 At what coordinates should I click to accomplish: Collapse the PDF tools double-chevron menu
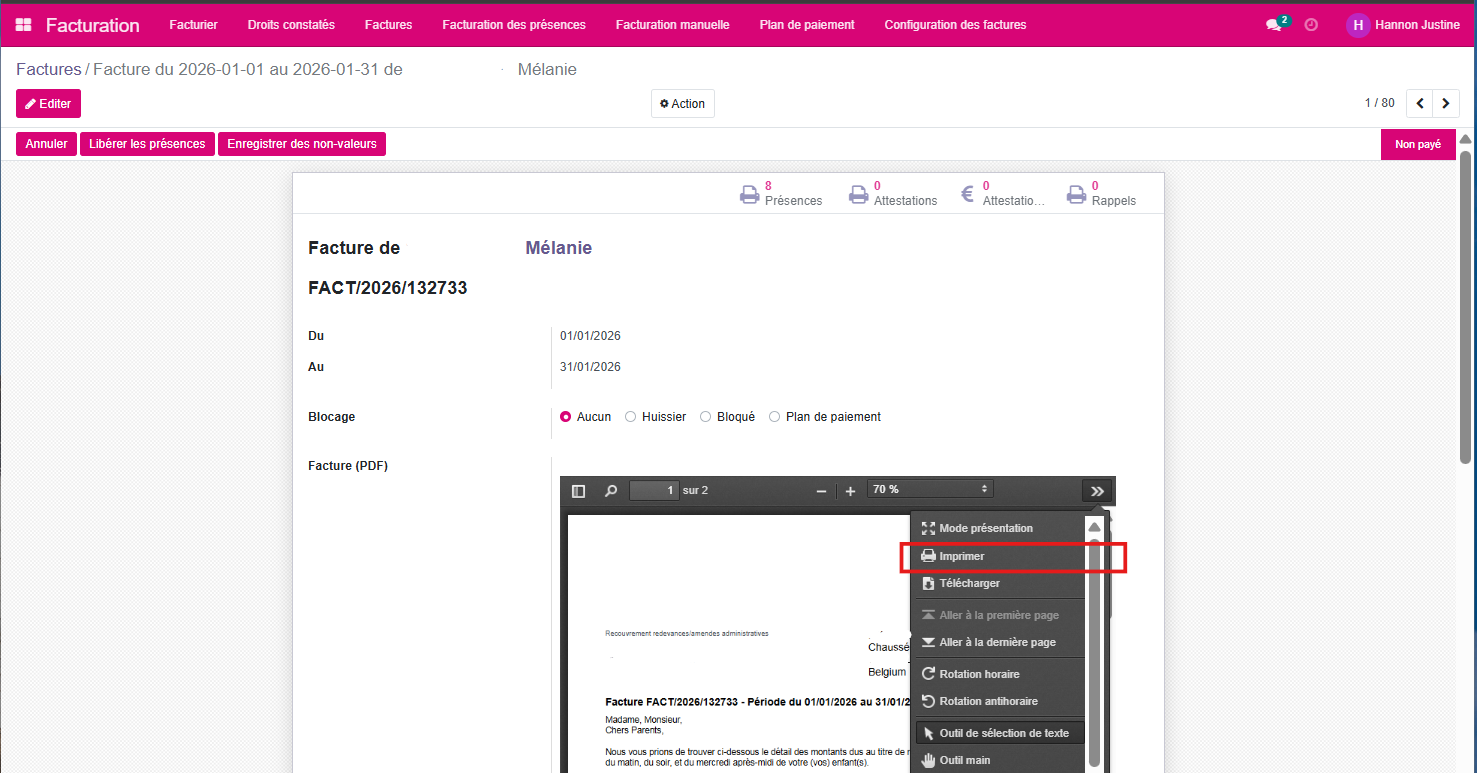pyautogui.click(x=1097, y=491)
